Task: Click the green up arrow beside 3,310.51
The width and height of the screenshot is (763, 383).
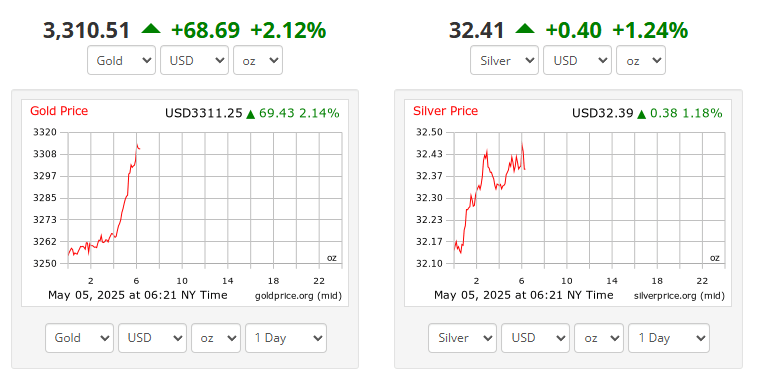Action: pos(151,29)
